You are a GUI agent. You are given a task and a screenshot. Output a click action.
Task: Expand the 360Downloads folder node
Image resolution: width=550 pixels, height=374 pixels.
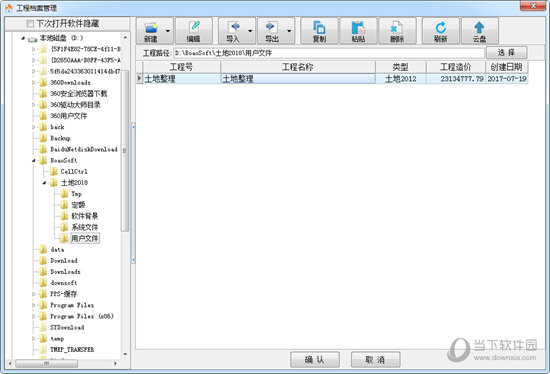click(34, 82)
